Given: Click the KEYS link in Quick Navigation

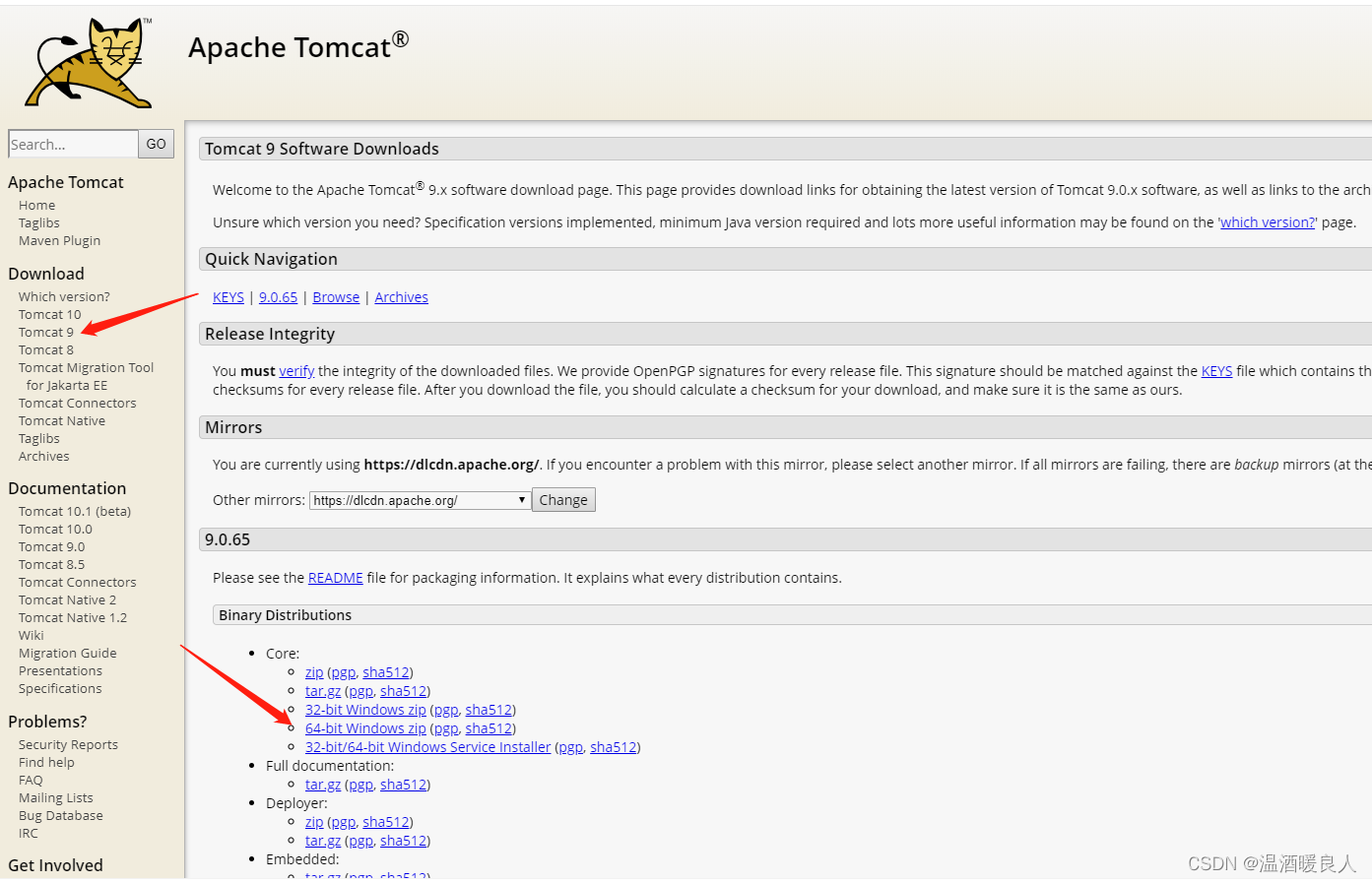Looking at the screenshot, I should (x=229, y=297).
